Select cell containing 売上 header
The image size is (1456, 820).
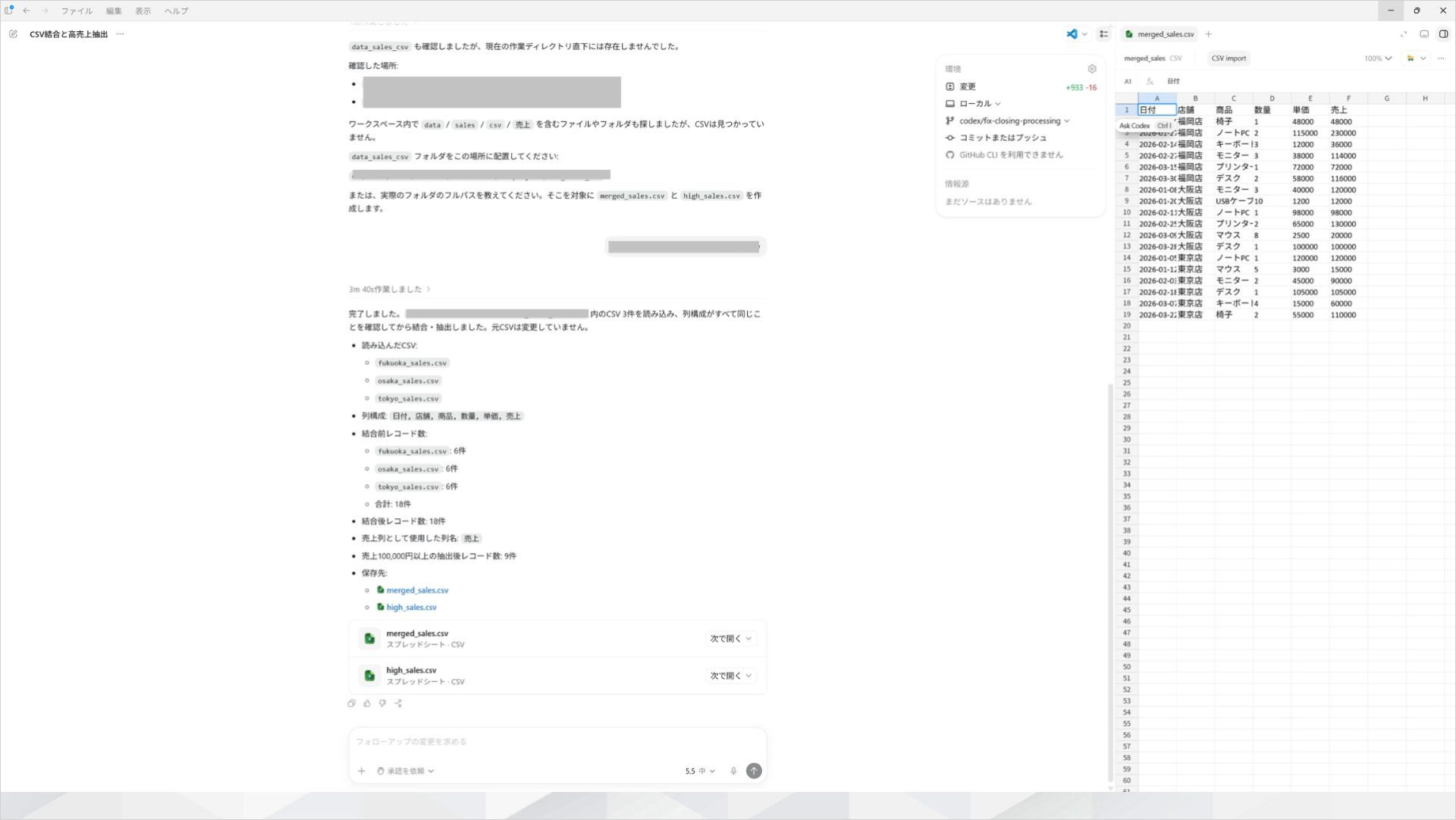pos(1348,110)
